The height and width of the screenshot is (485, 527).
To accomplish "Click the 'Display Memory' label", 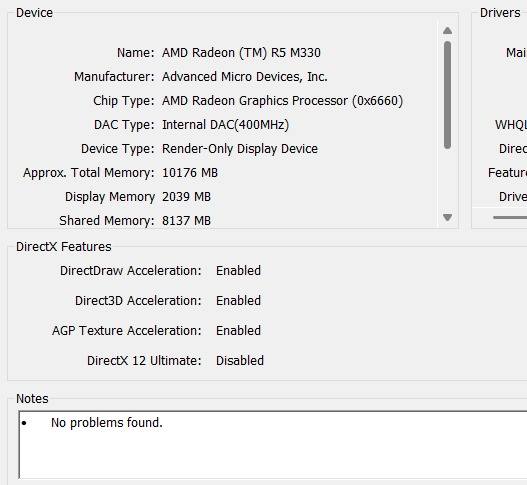I will (x=110, y=197).
